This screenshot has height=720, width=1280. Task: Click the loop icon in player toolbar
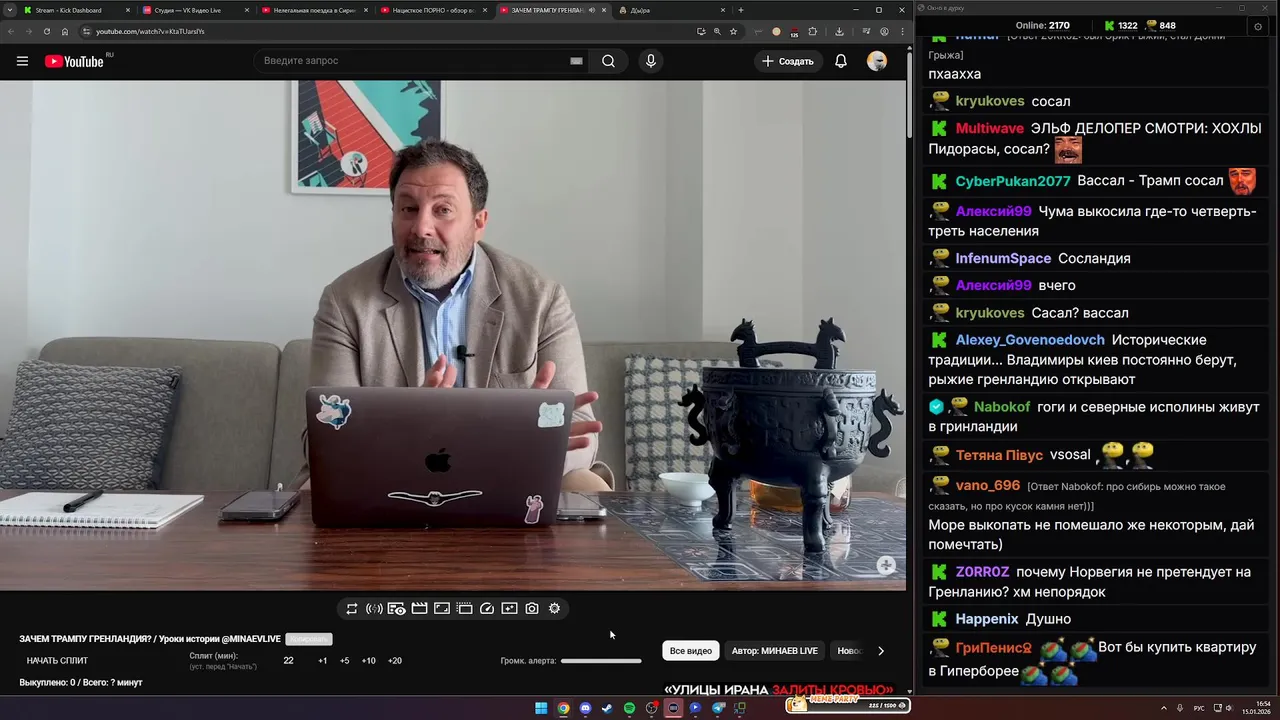(352, 608)
